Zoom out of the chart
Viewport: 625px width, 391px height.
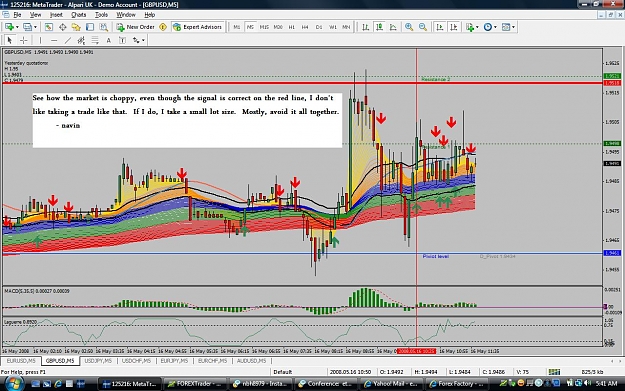pos(423,27)
